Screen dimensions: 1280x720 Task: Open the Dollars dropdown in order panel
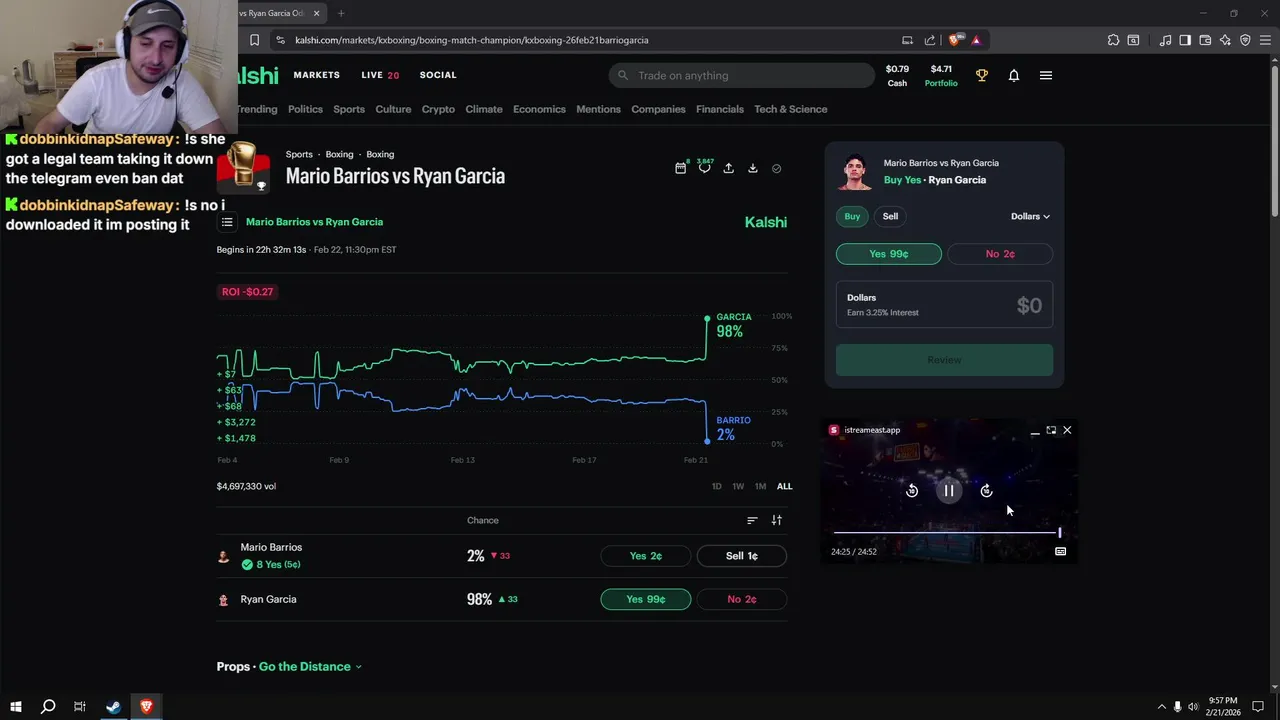click(x=1030, y=216)
